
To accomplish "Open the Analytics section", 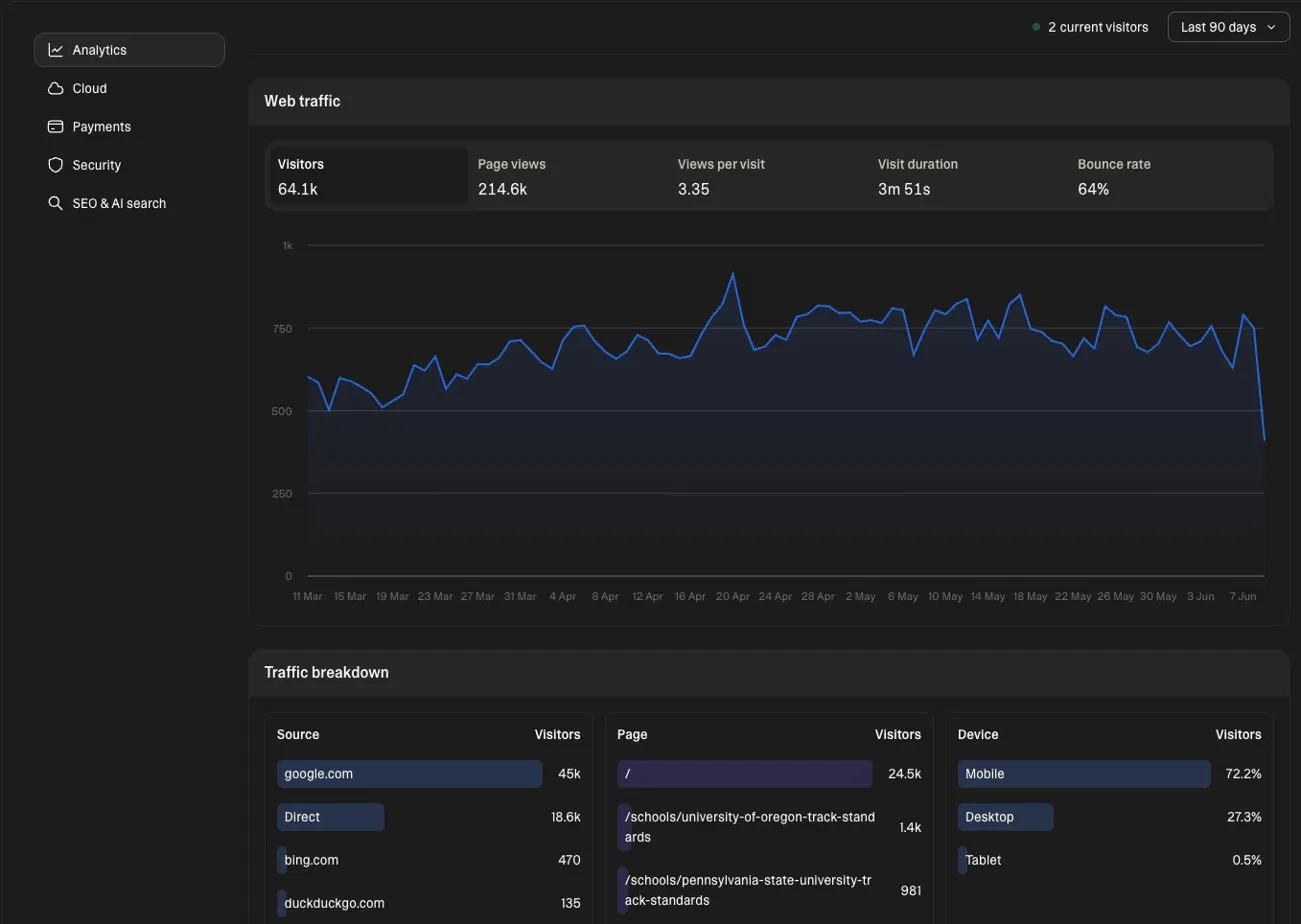I will click(129, 50).
